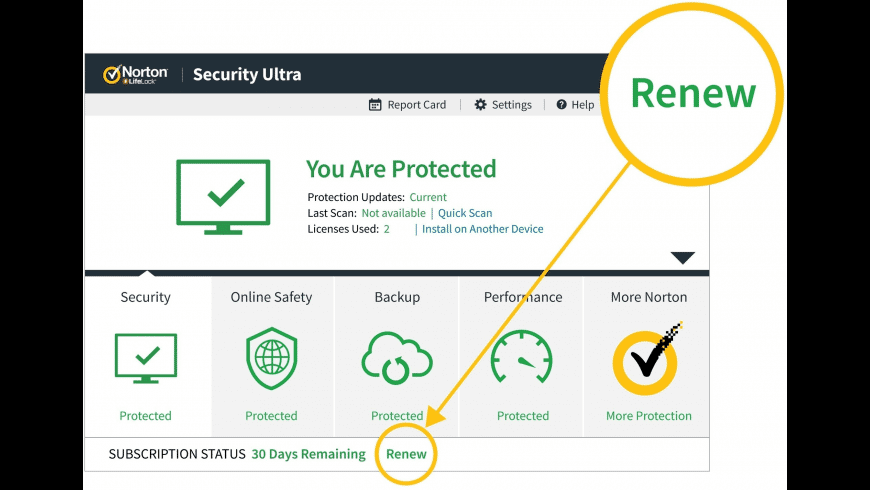Open the Help text link
Screen dimensions: 870x490
pos(583,105)
